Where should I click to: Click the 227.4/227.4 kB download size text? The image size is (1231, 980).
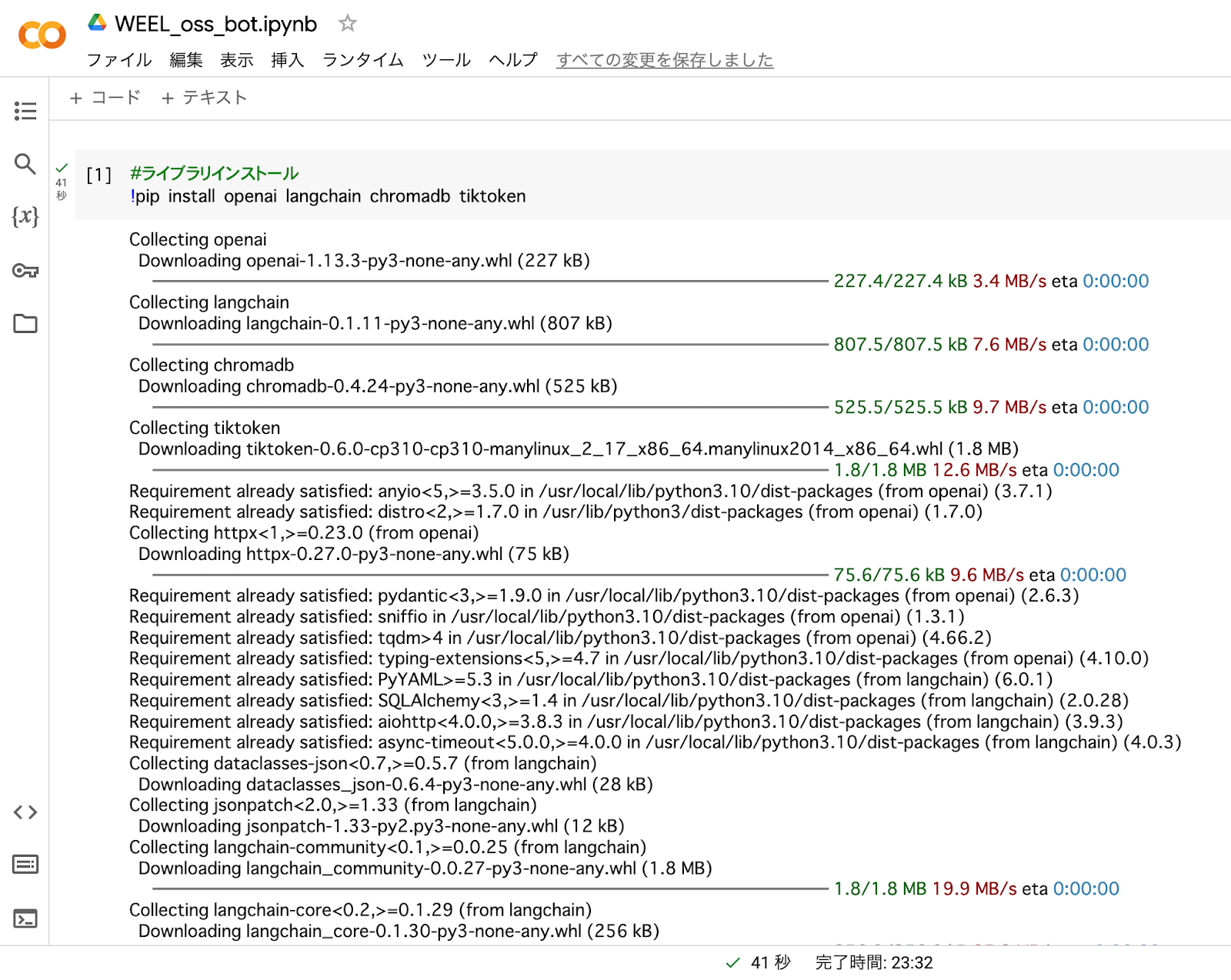click(x=901, y=282)
